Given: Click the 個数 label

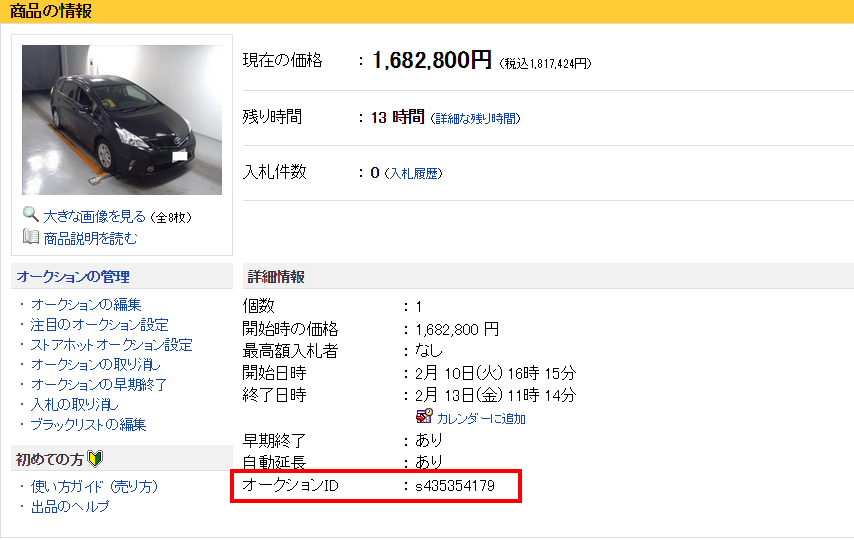Looking at the screenshot, I should (x=259, y=306).
